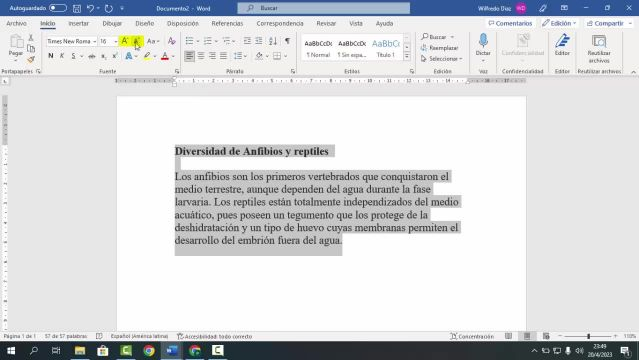The height and width of the screenshot is (360, 639).
Task: Toggle Bold formatting
Action: [x=51, y=56]
